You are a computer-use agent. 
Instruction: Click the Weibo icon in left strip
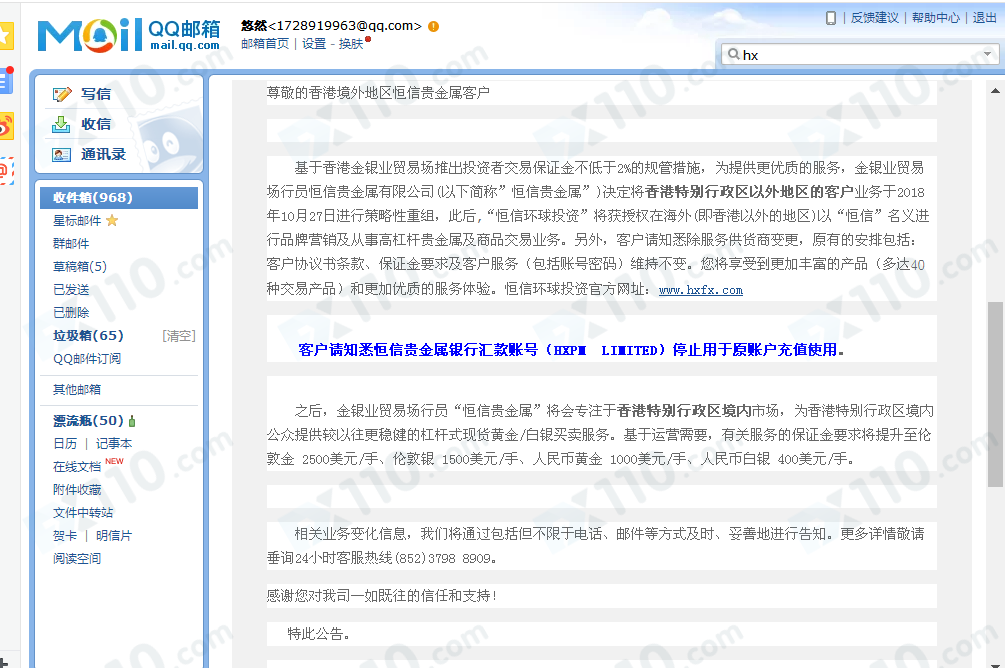[x=6, y=126]
